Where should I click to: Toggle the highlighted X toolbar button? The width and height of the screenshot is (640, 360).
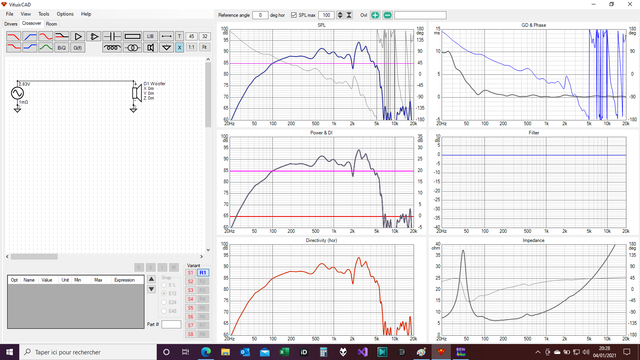pyautogui.click(x=179, y=47)
